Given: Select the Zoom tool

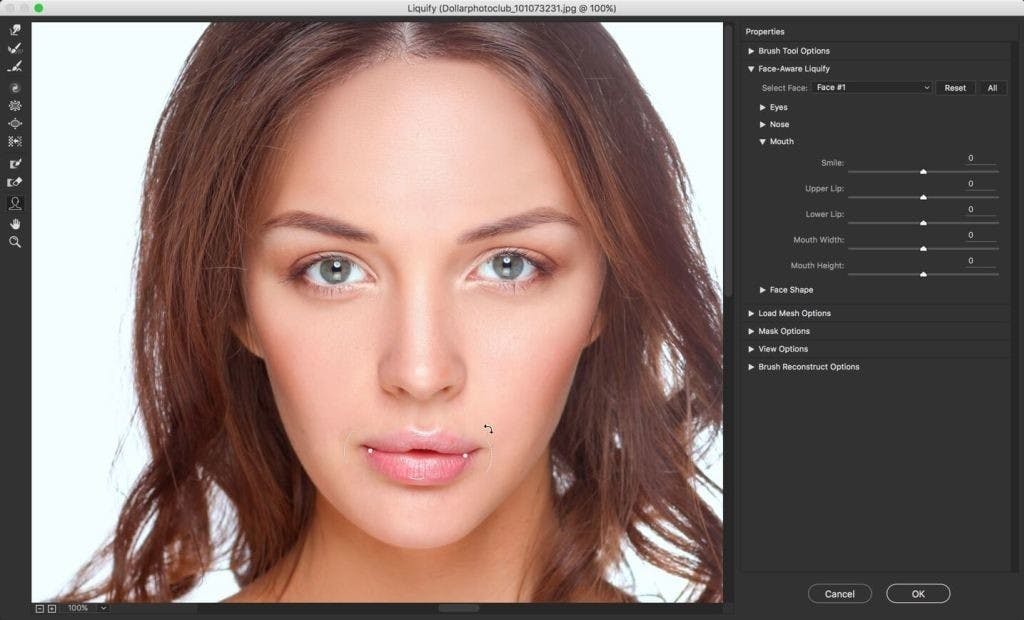Looking at the screenshot, I should point(14,242).
